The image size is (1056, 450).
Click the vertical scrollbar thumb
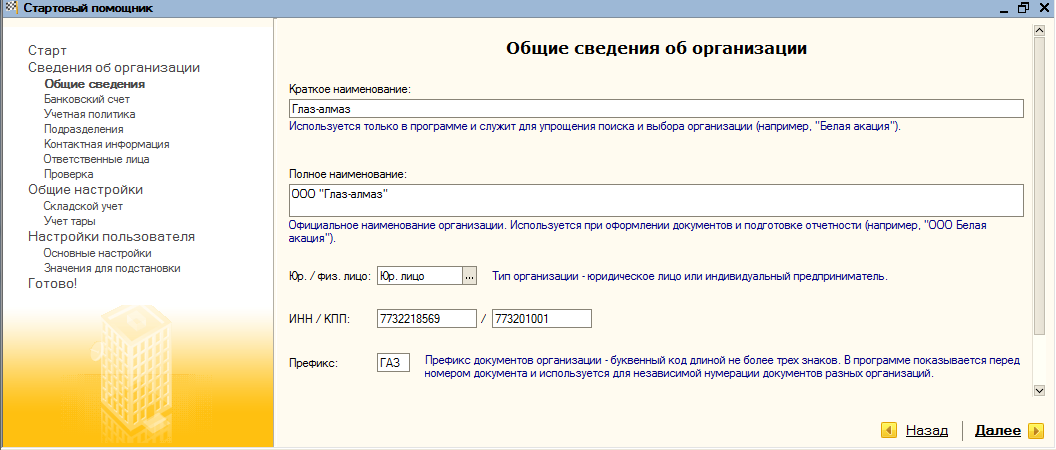1038,185
